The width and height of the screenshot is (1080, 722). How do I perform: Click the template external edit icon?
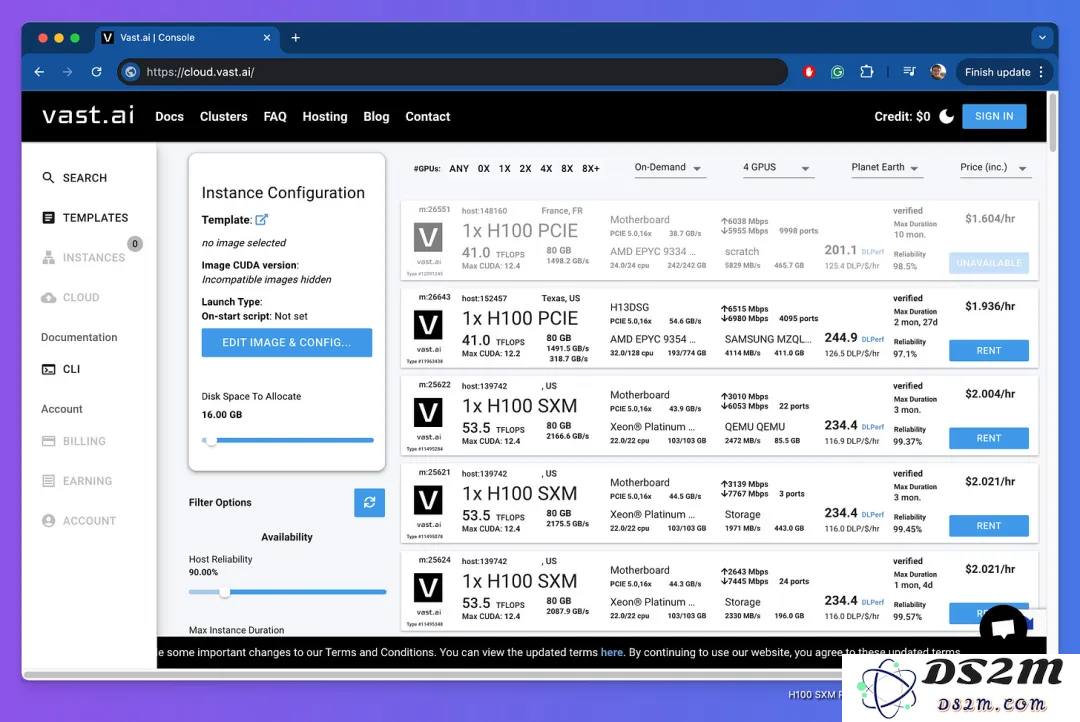(262, 220)
